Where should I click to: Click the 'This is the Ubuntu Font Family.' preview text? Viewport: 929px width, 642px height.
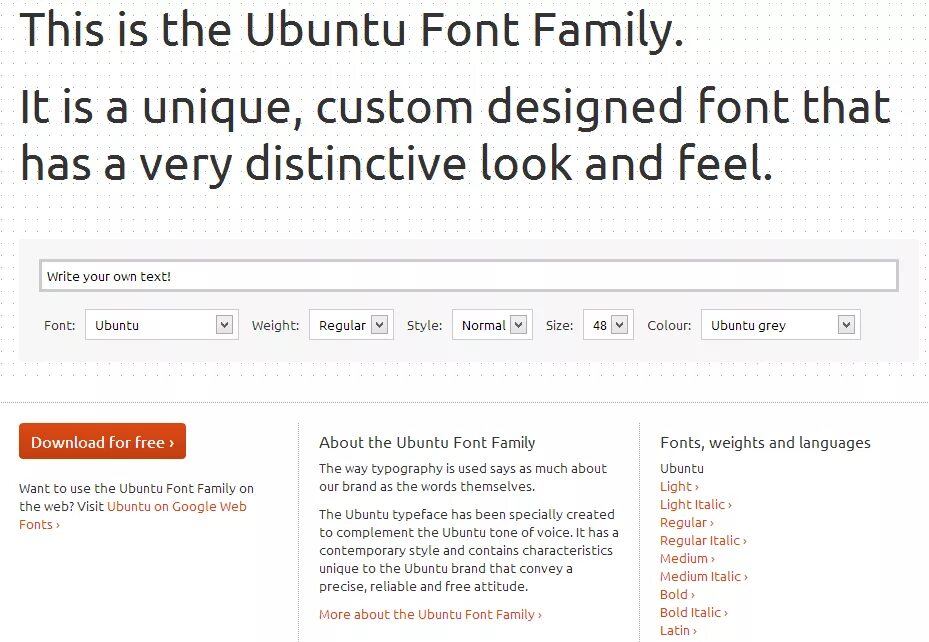tap(352, 29)
